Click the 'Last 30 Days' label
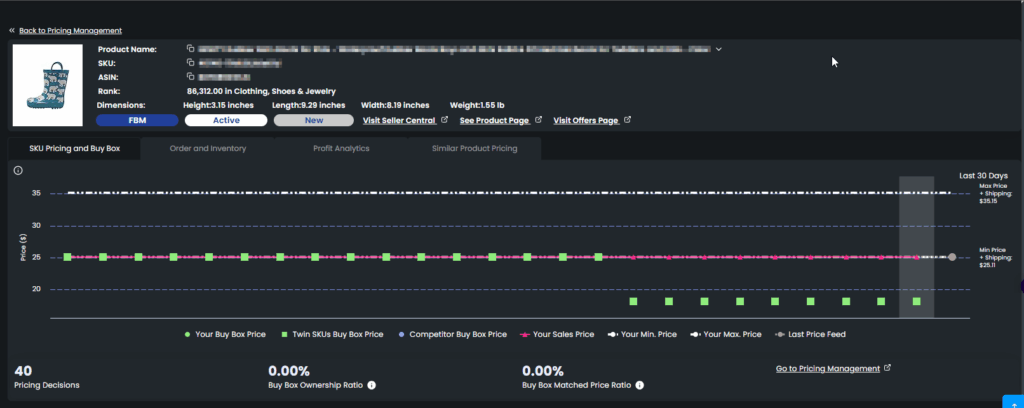Viewport: 1024px width, 408px height. click(983, 176)
